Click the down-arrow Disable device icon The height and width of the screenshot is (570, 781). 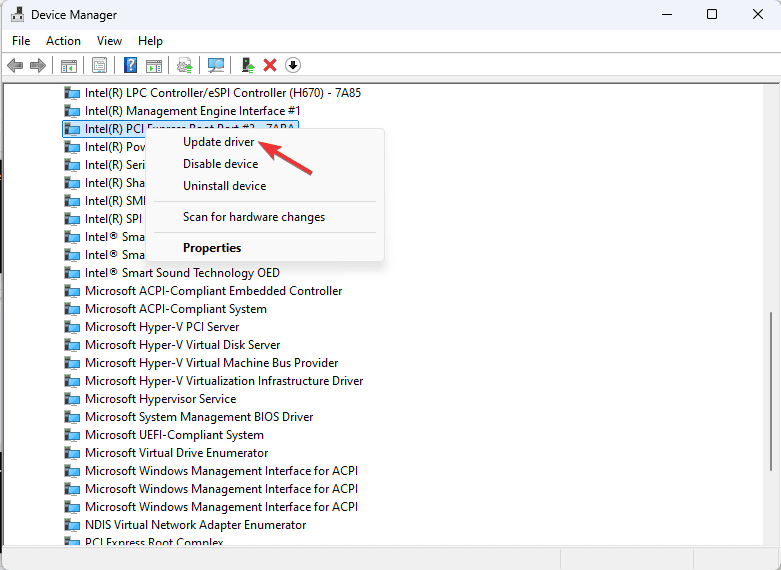coord(293,65)
